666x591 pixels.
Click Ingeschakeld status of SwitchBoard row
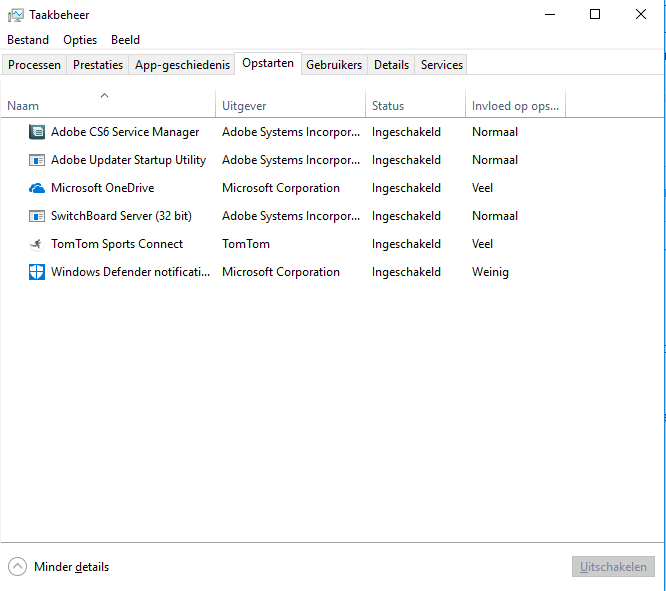click(406, 216)
